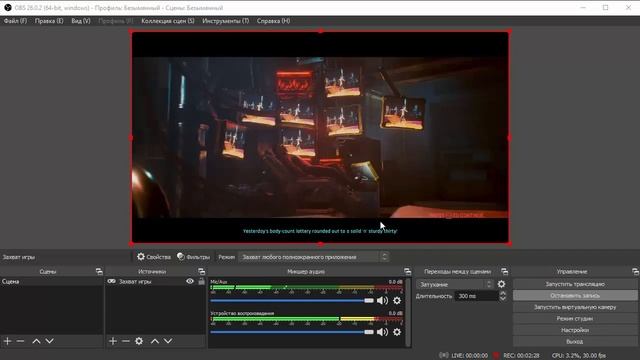Viewport: 640px width, 360px height.
Task: Click the LIVE: 00:00:00 timer text
Action: click(469, 355)
